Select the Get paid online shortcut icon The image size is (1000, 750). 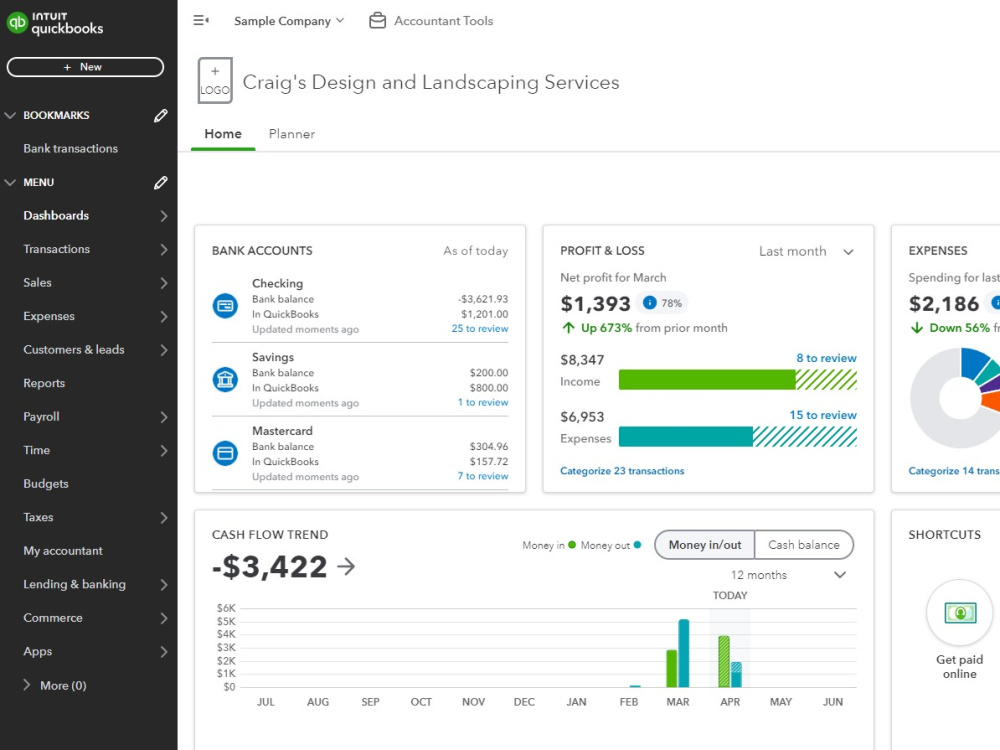coord(958,612)
